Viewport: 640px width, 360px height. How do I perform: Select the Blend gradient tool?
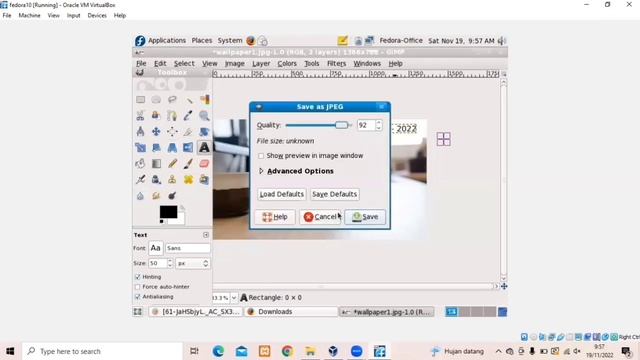[156, 164]
